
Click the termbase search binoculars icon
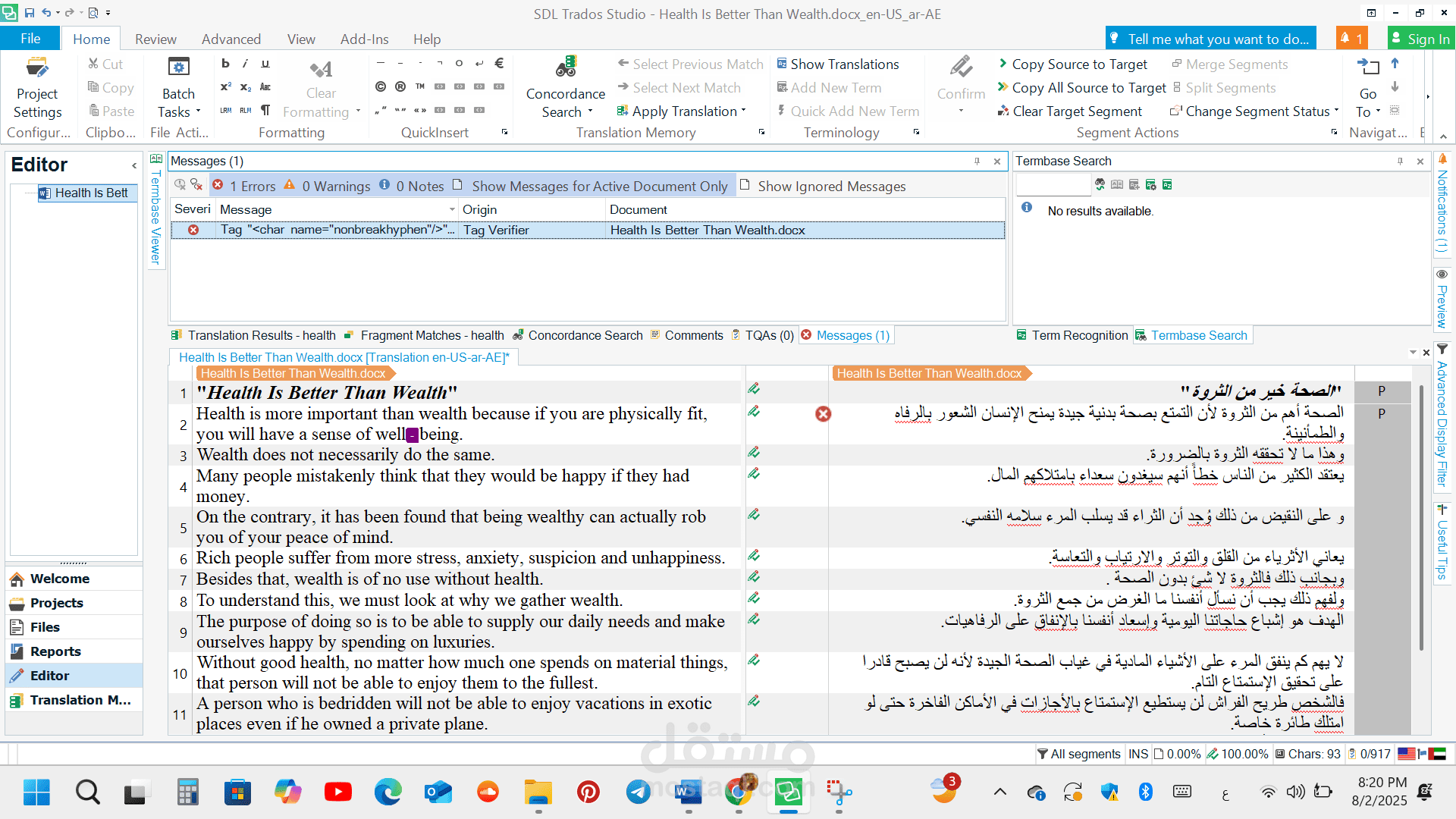coord(1100,184)
